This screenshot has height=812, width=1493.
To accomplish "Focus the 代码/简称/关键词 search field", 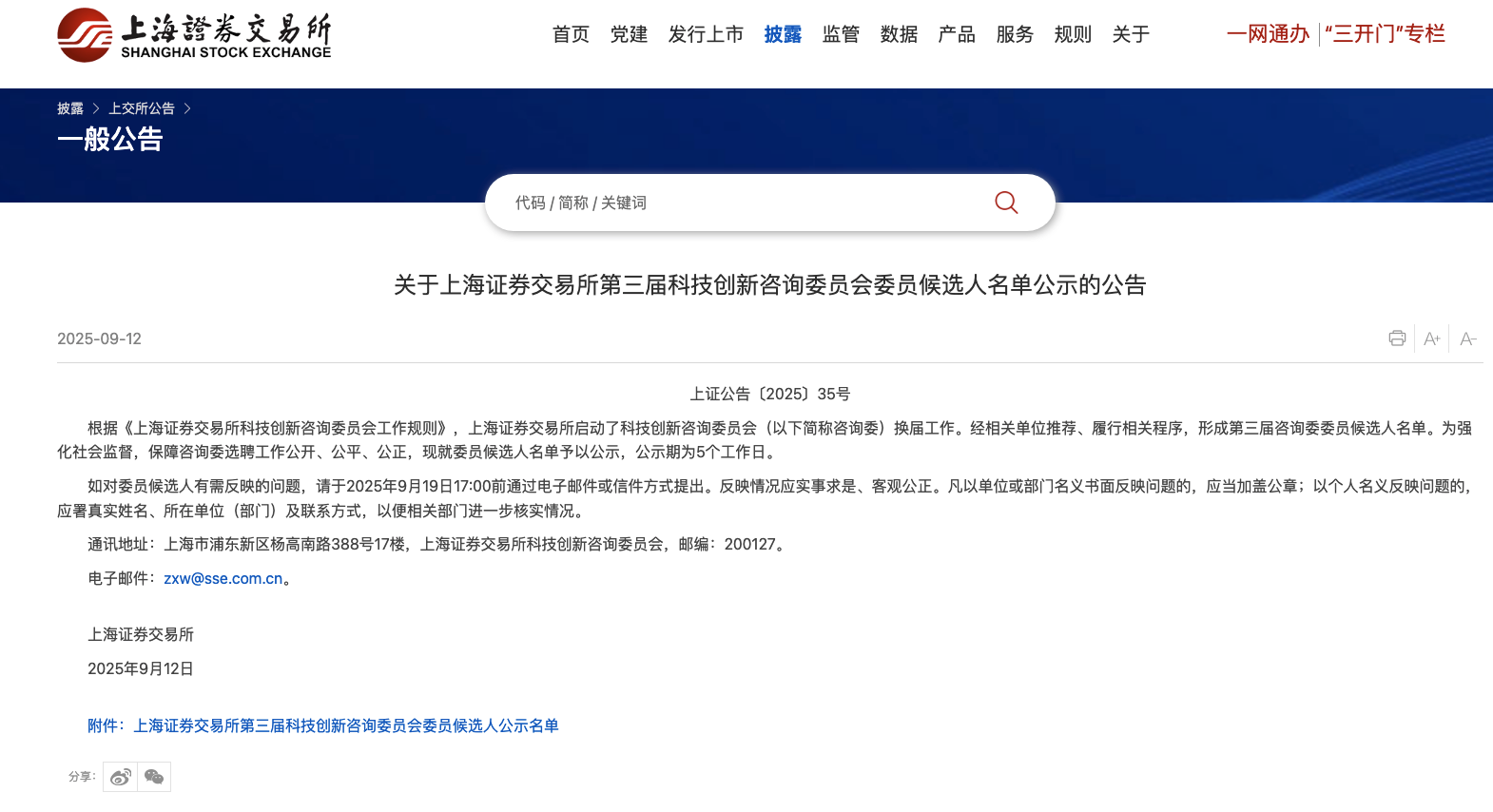I will click(742, 203).
